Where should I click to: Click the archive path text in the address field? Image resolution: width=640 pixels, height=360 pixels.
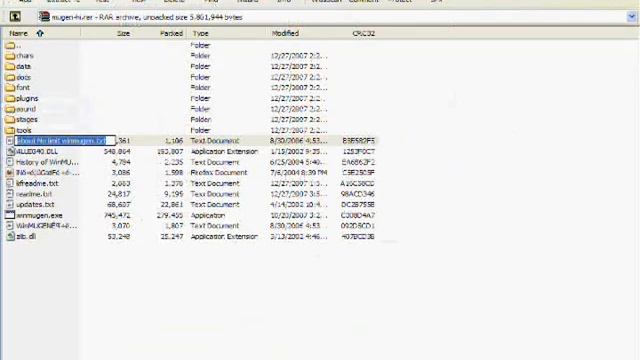[147, 17]
